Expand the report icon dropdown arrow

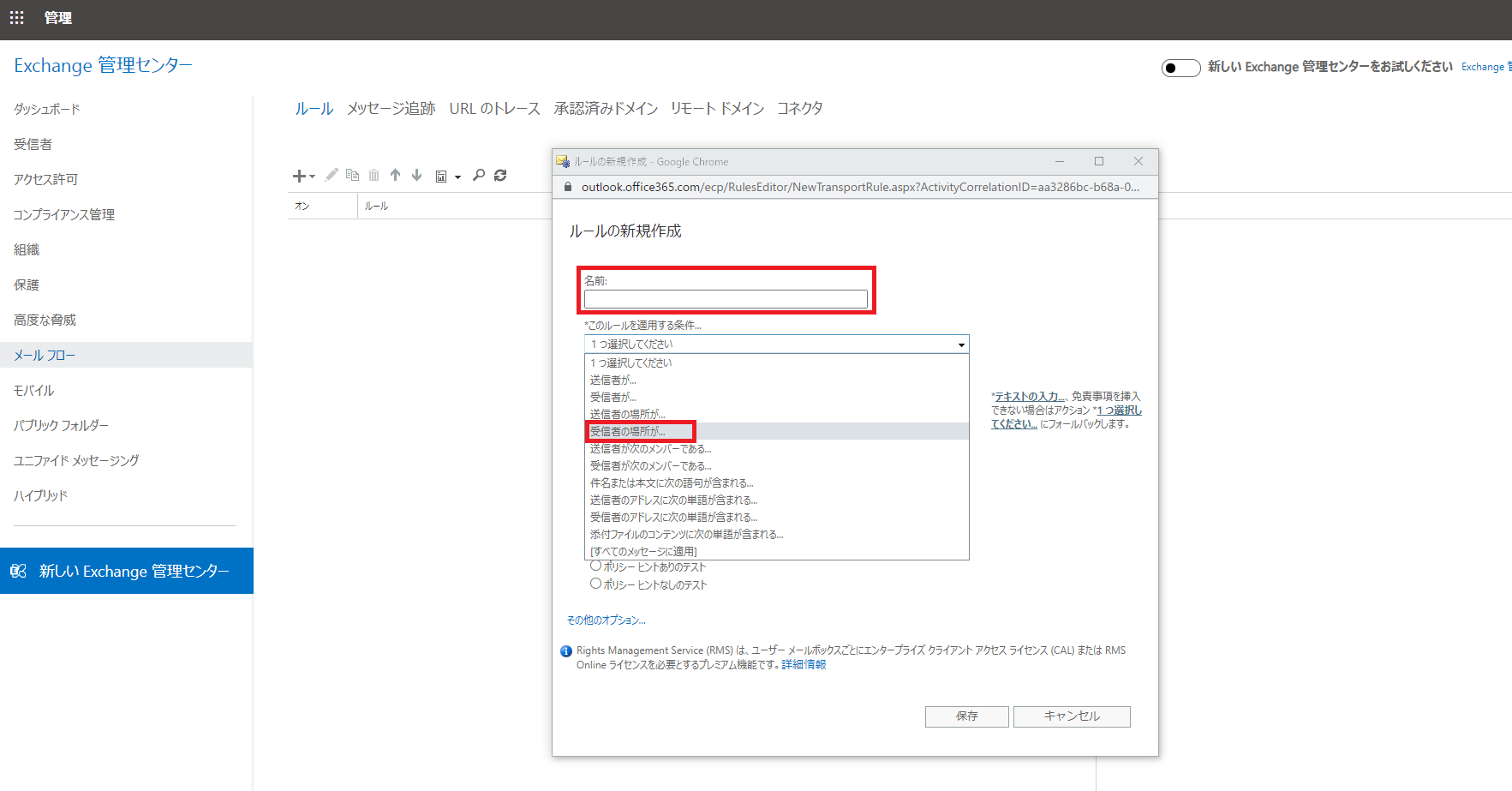(457, 177)
